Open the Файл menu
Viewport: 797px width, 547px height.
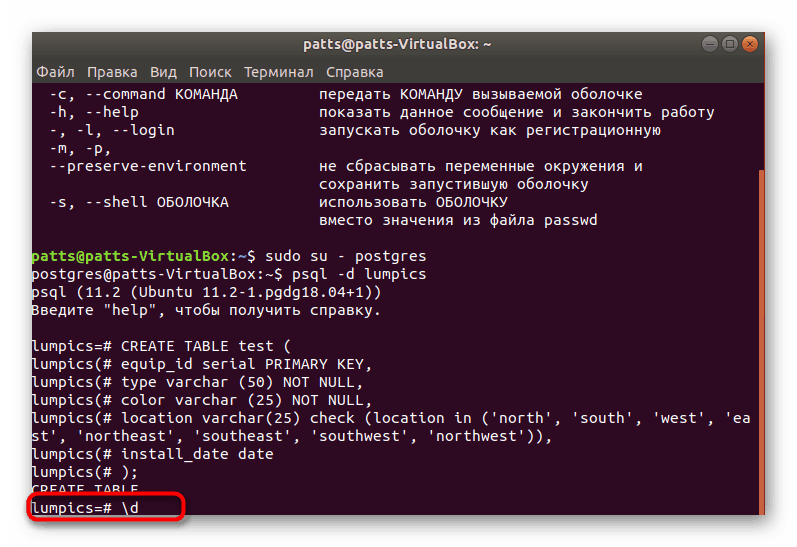pos(55,72)
